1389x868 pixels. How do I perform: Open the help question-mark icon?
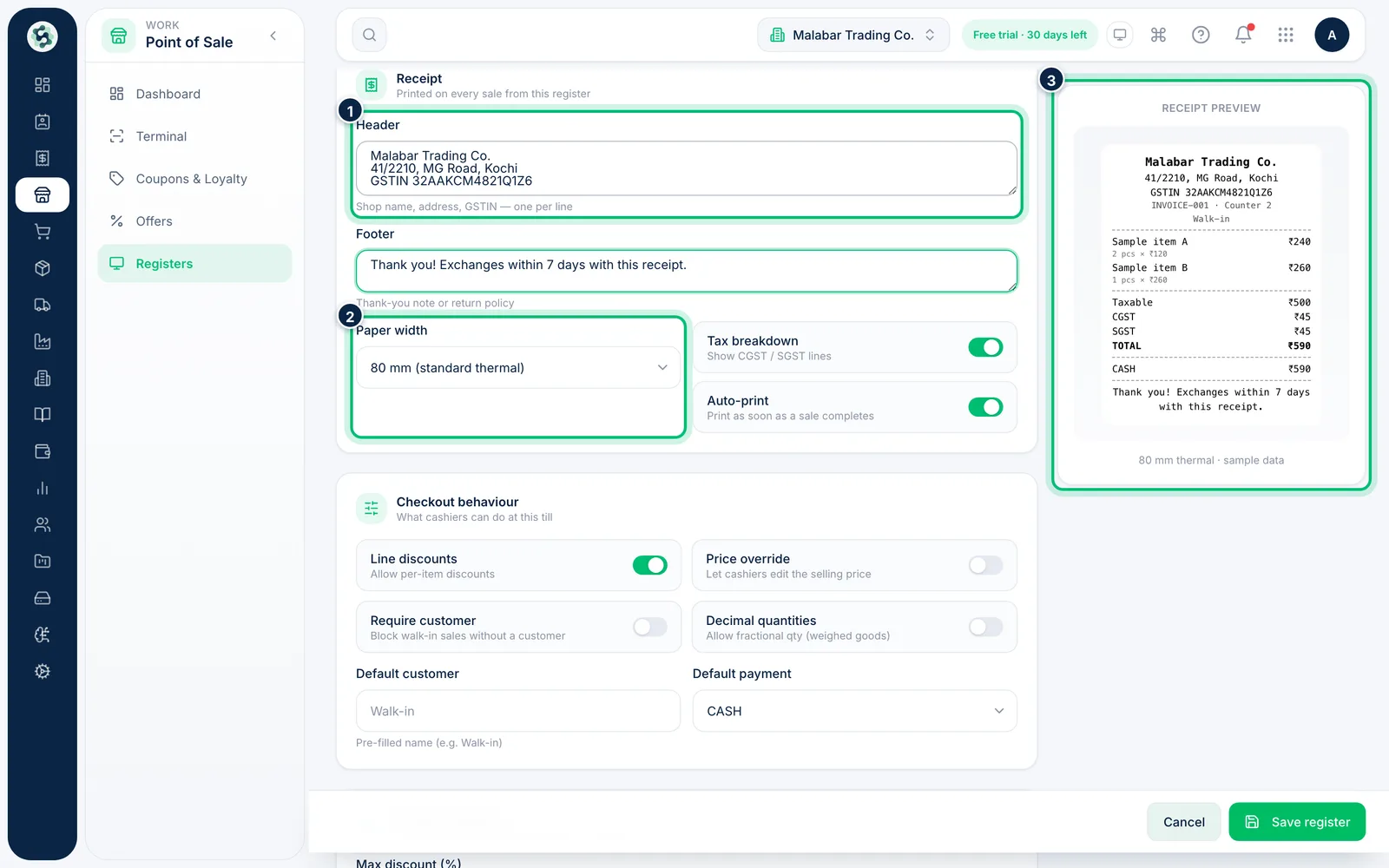(1201, 35)
